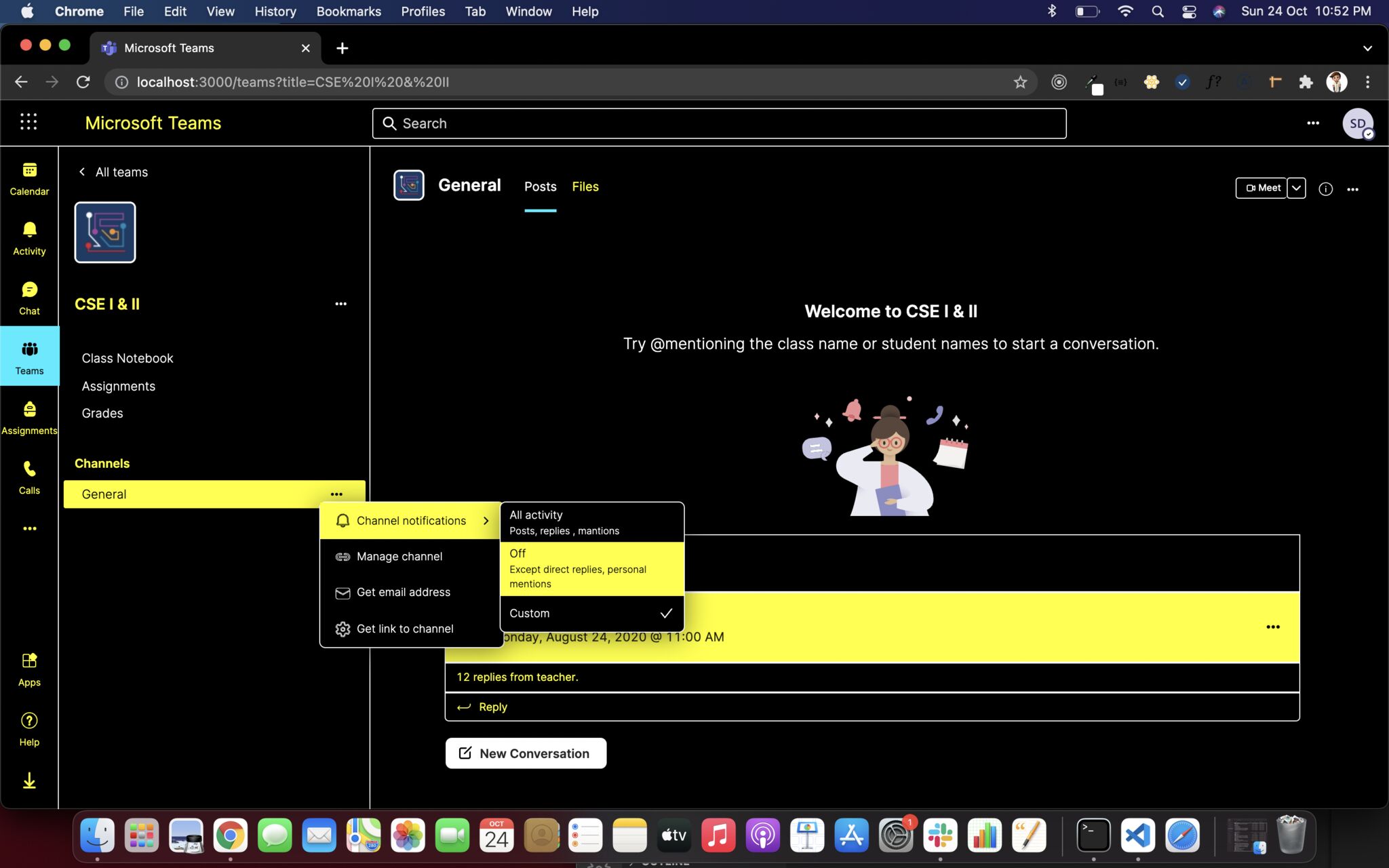Screen dimensions: 1389x868
Task: Open the Chat sidebar icon
Action: (29, 298)
